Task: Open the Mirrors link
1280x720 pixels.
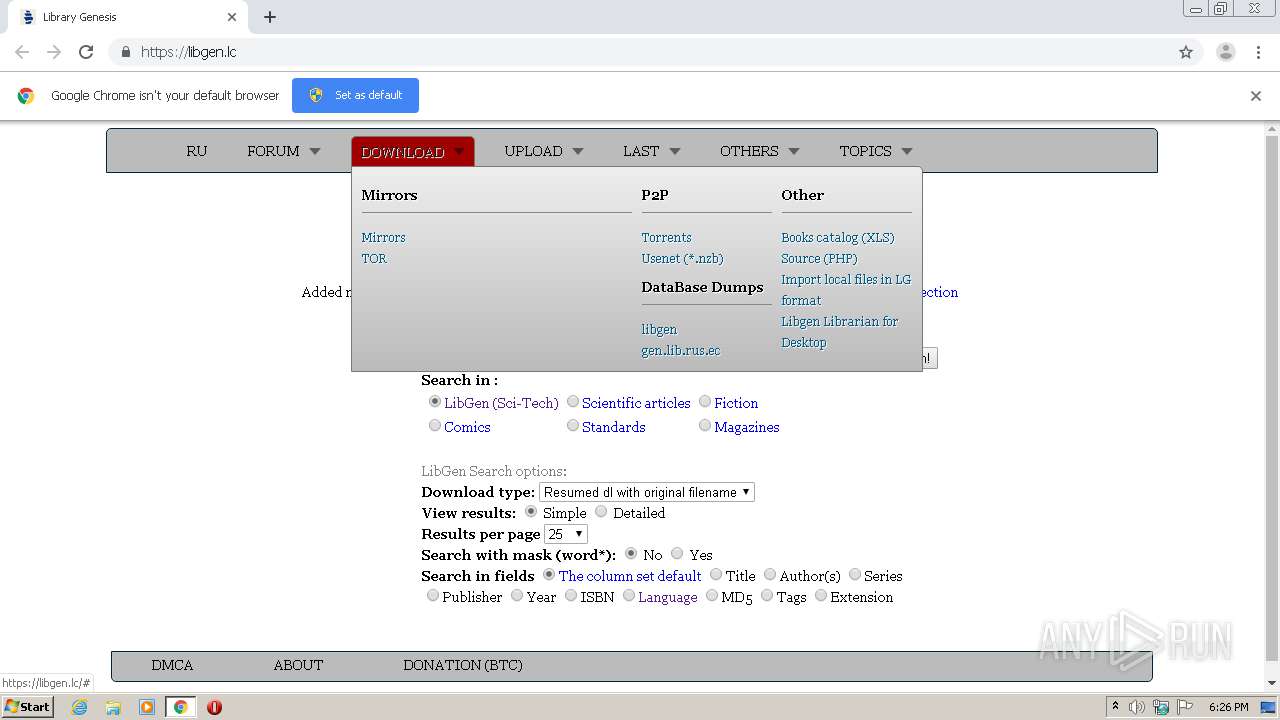Action: click(x=383, y=237)
